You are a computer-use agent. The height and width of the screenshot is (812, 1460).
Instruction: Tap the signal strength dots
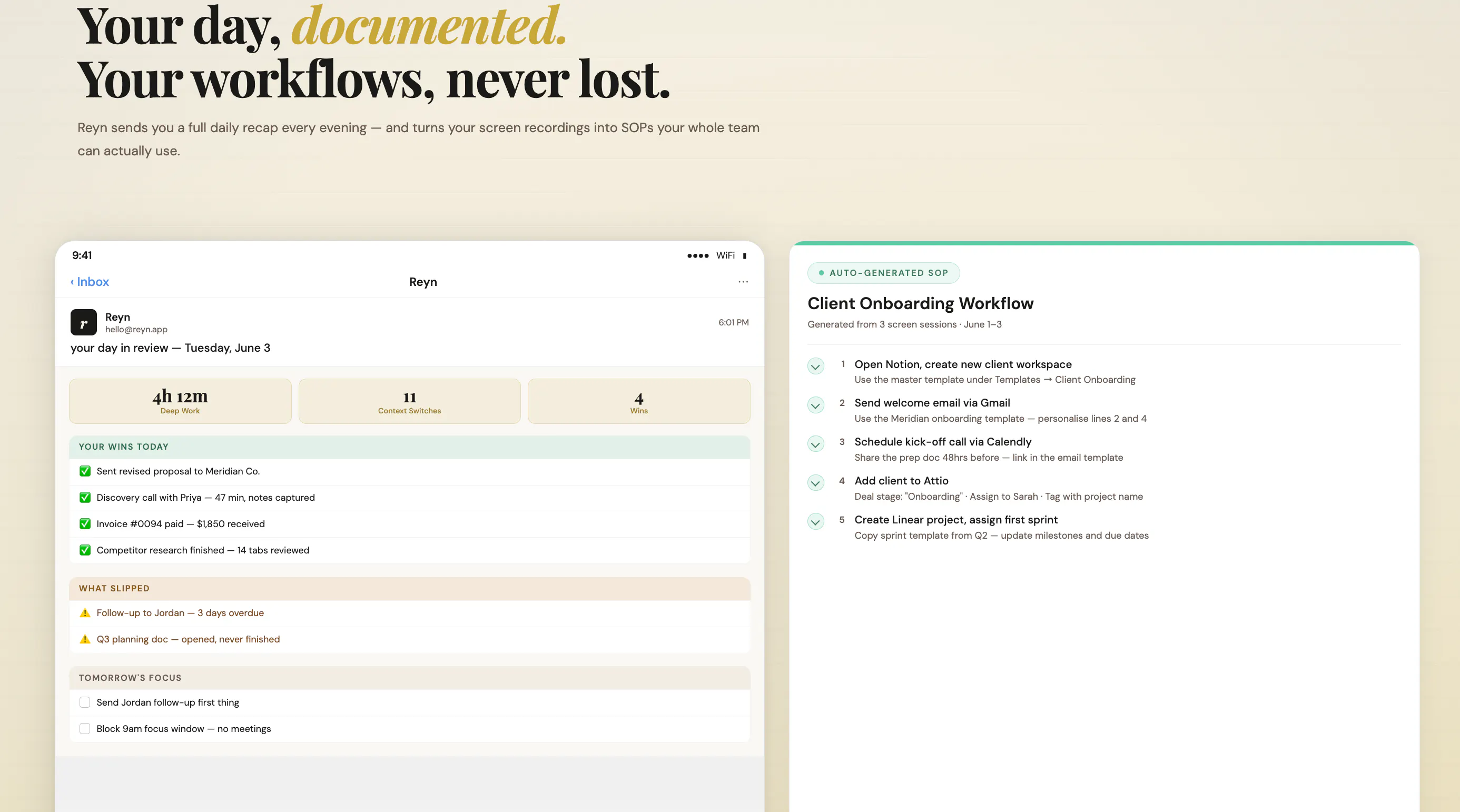(698, 255)
